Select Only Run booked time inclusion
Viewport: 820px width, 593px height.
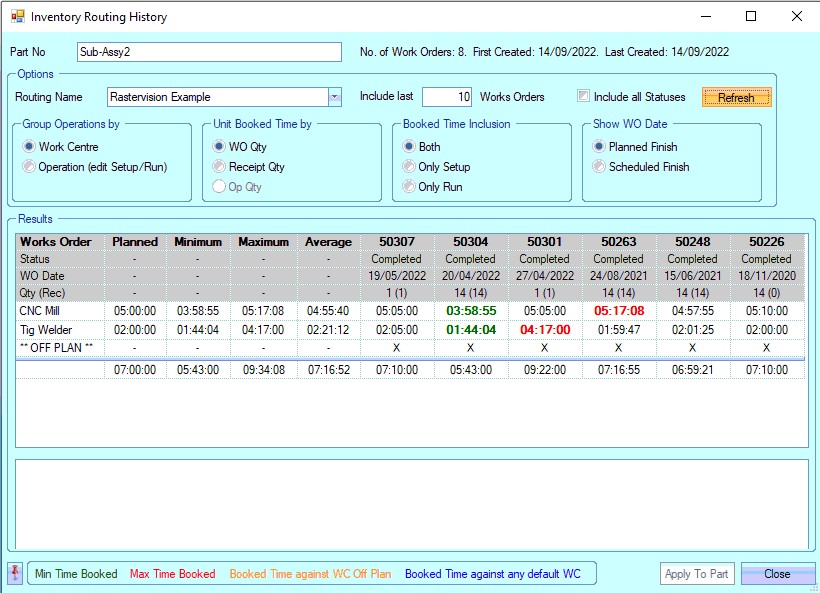click(410, 187)
